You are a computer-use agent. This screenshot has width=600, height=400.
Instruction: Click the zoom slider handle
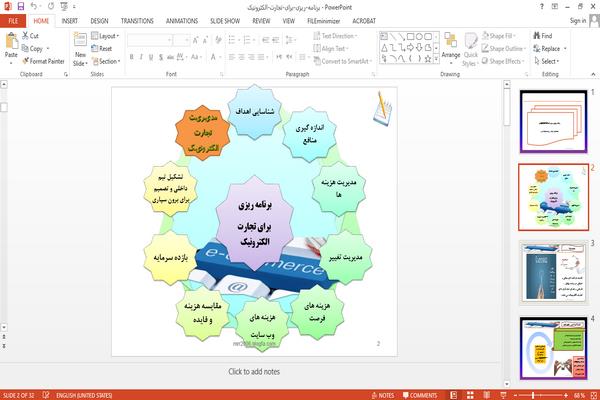point(533,395)
